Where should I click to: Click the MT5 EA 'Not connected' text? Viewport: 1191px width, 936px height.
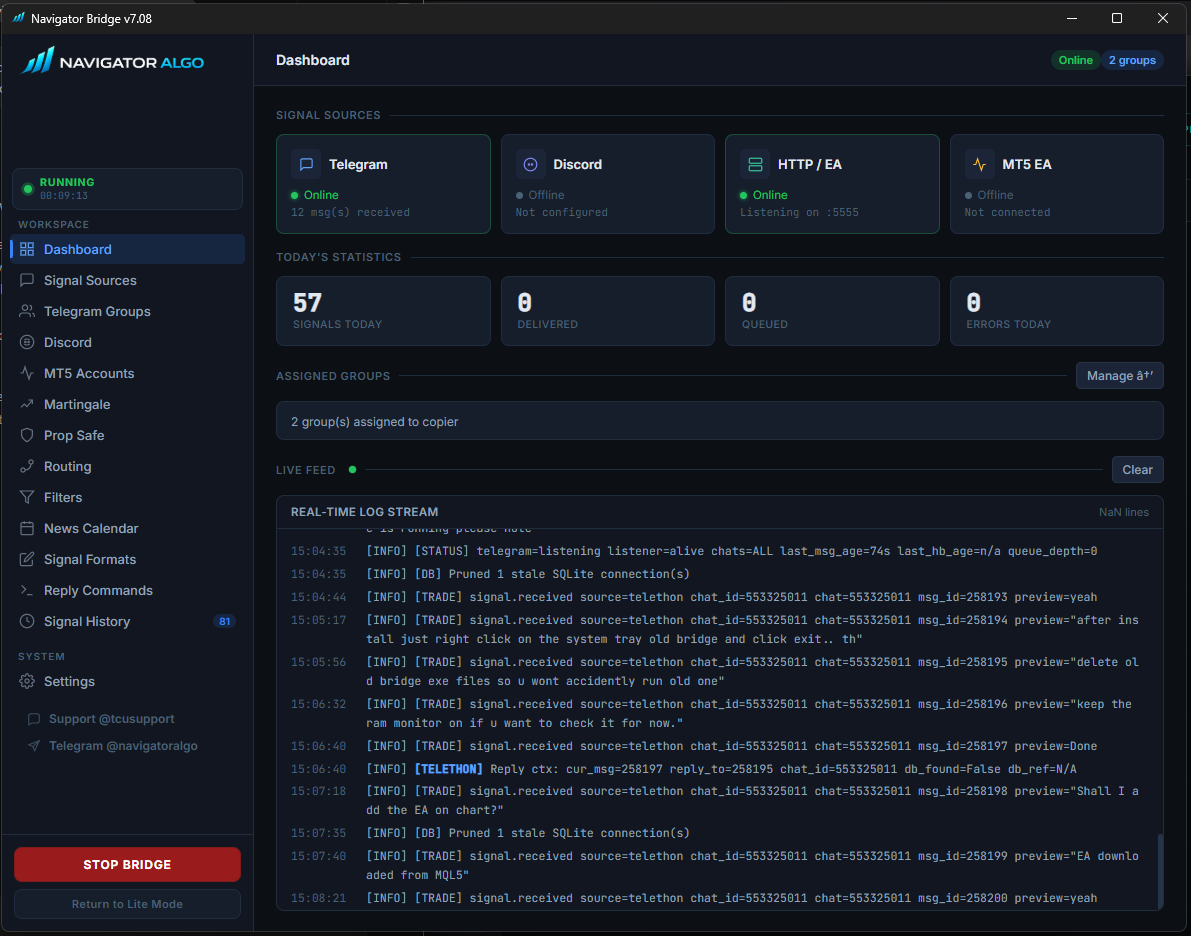(1007, 213)
